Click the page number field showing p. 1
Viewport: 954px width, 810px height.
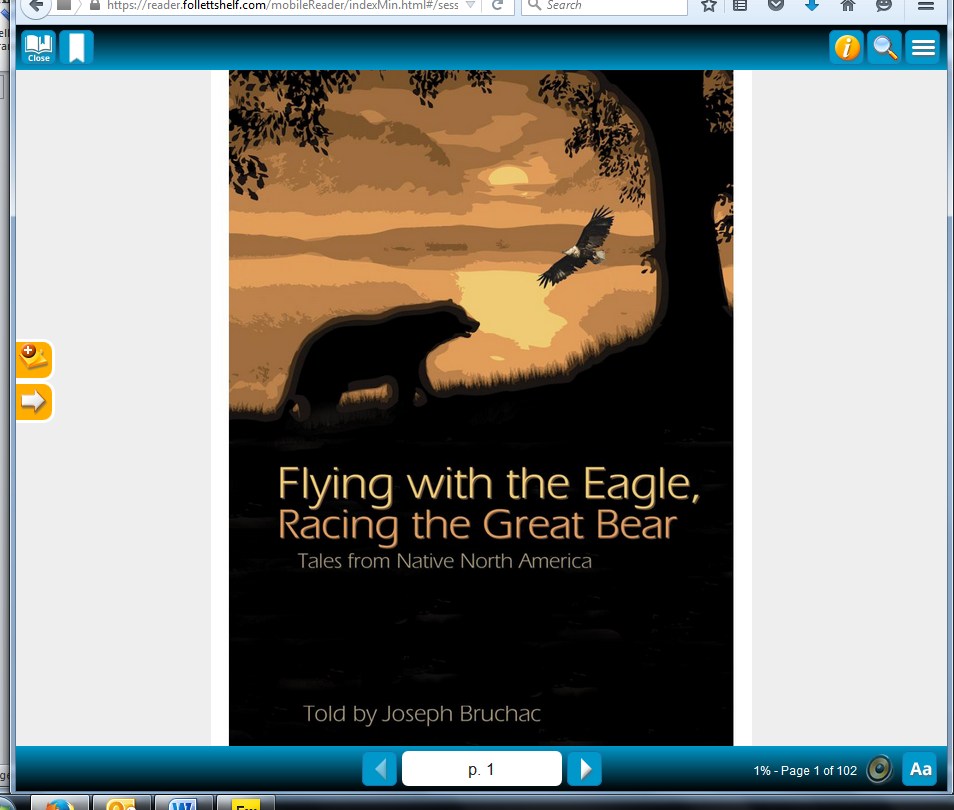point(481,769)
